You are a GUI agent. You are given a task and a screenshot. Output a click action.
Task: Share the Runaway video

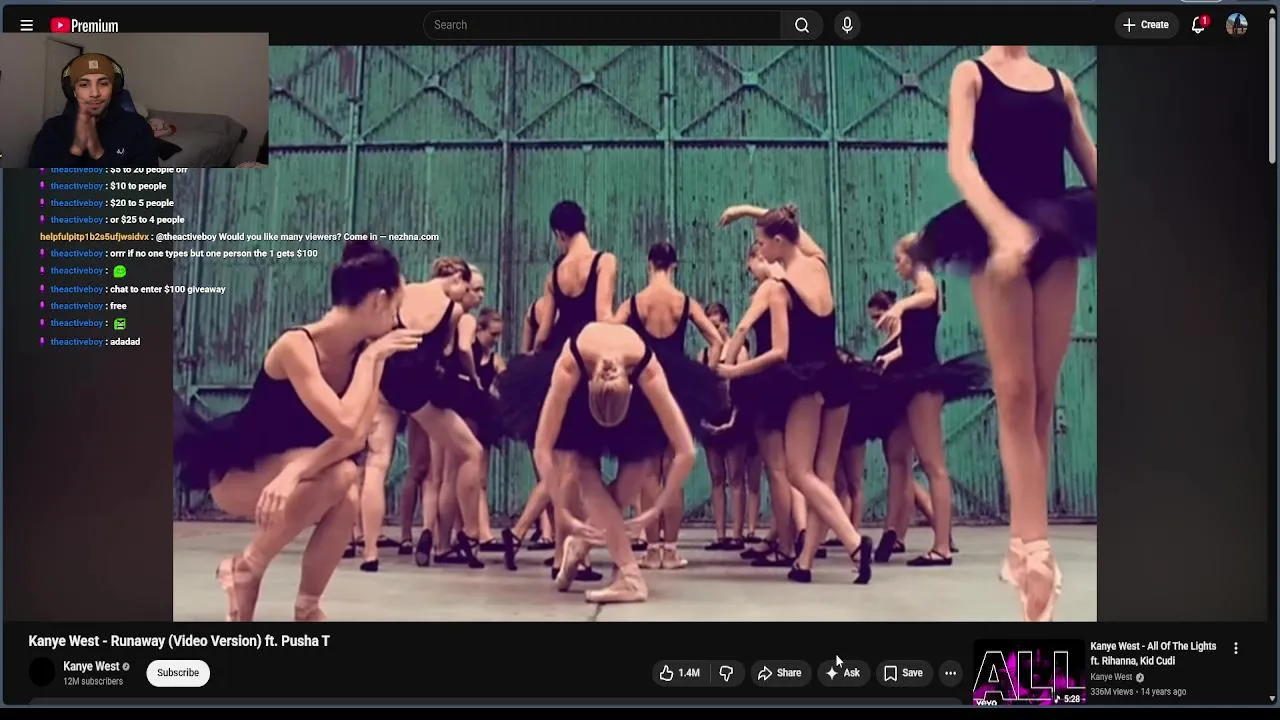(779, 673)
